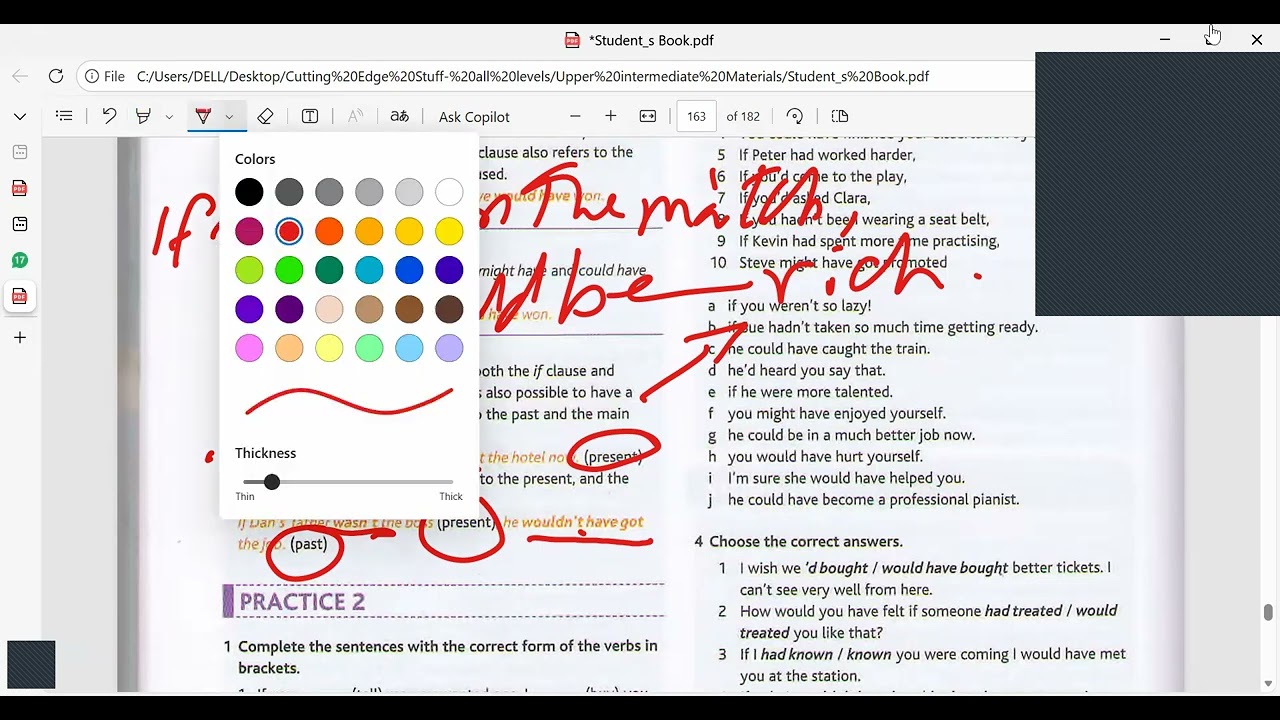
Task: Choose the dark purple swatch
Action: 289,309
